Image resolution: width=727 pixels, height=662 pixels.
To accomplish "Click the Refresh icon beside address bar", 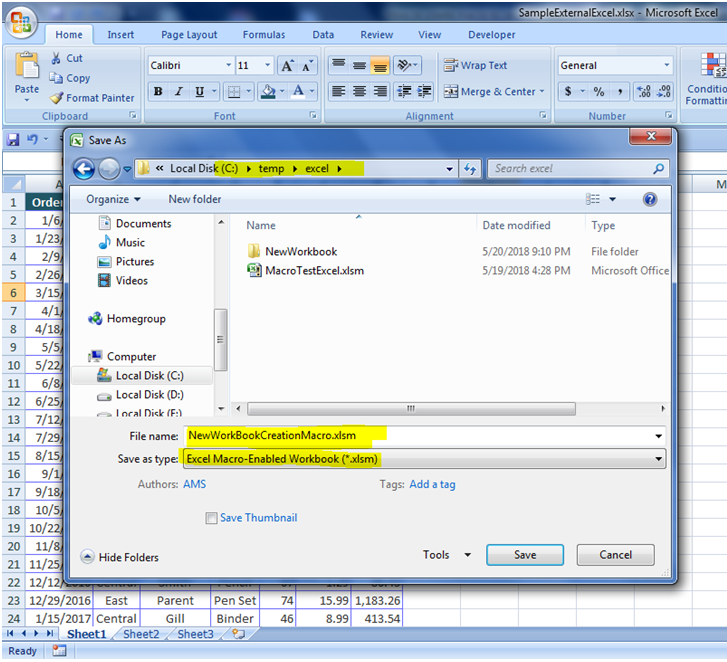I will click(x=470, y=169).
